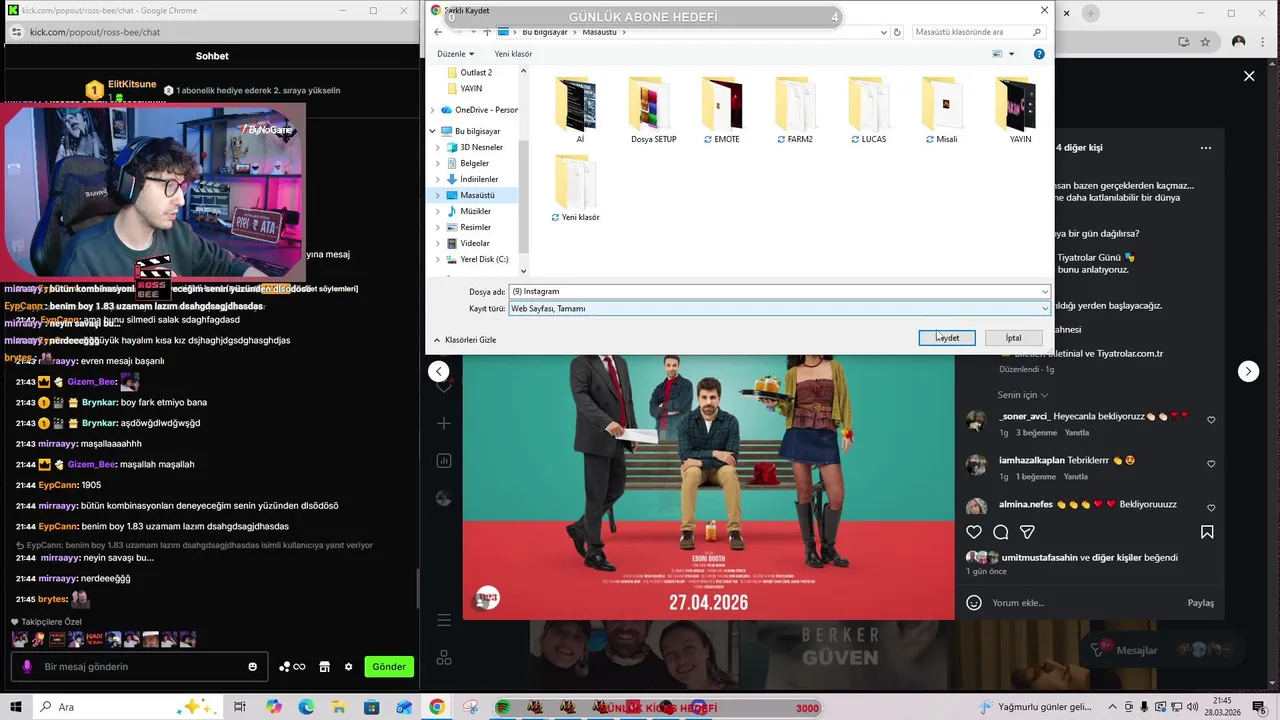Click the like heart on Instagram post

click(974, 532)
